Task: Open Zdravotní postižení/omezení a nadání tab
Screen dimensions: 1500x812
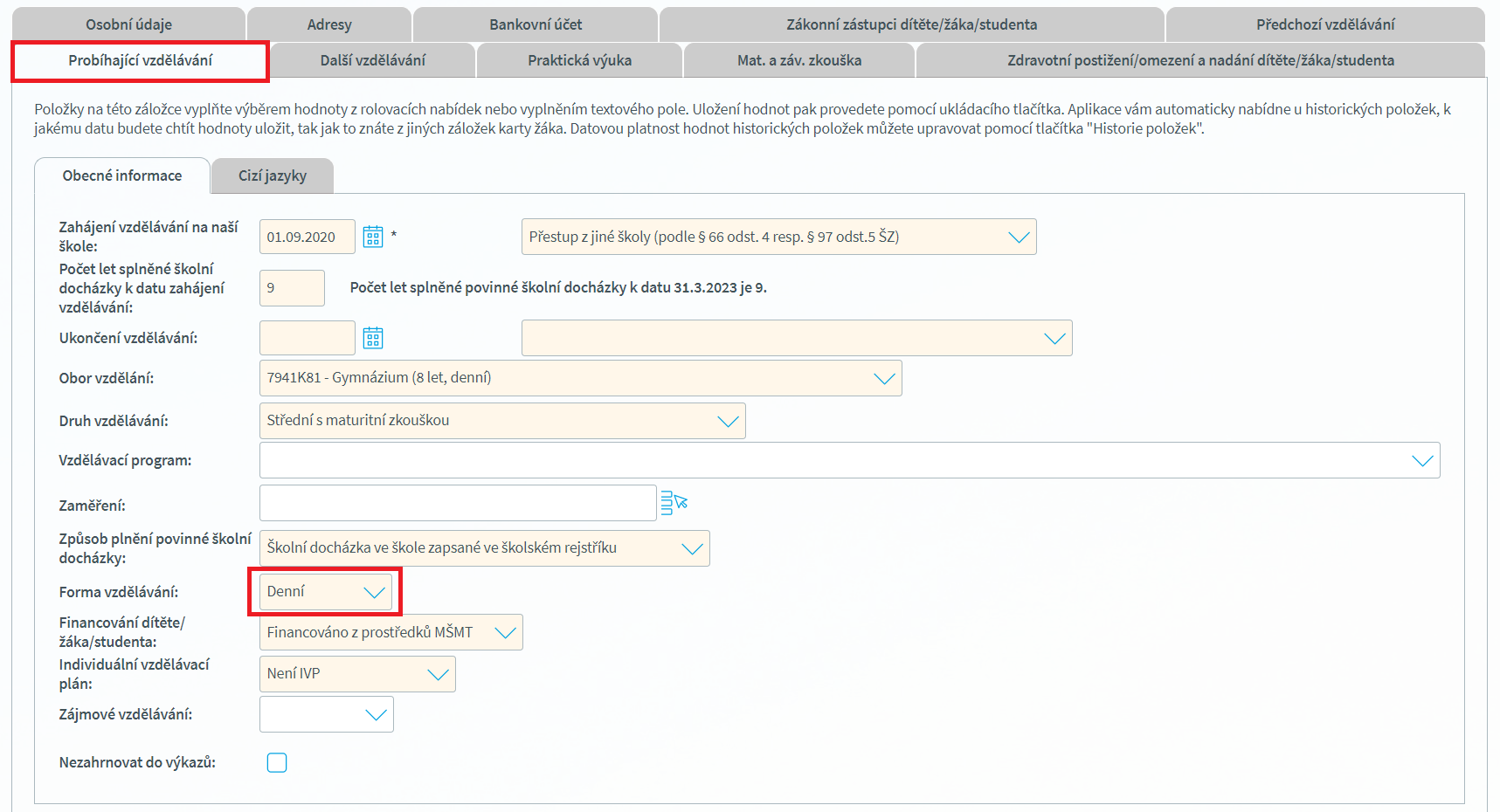Action: coord(1200,60)
